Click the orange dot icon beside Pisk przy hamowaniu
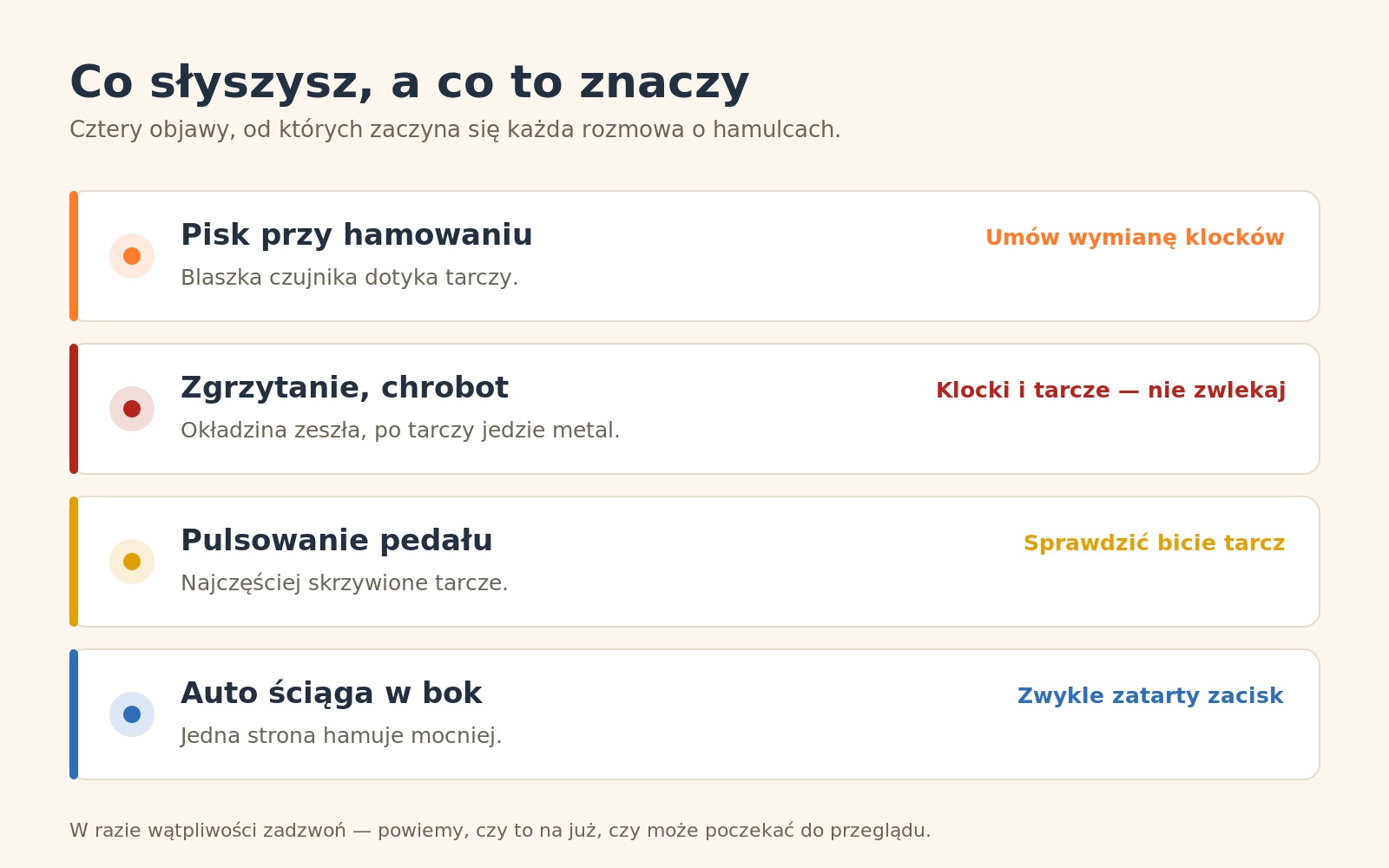Screen dimensions: 1389x868 132,256
